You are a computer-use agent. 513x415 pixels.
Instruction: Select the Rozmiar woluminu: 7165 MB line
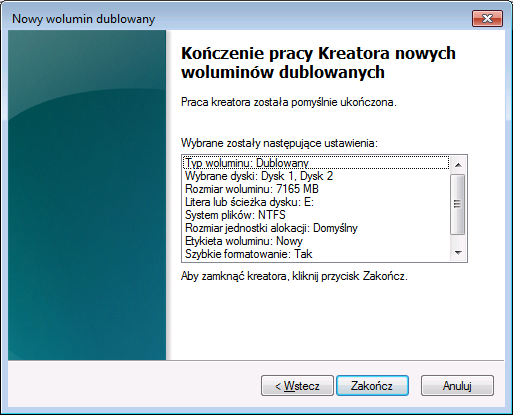tap(316, 189)
